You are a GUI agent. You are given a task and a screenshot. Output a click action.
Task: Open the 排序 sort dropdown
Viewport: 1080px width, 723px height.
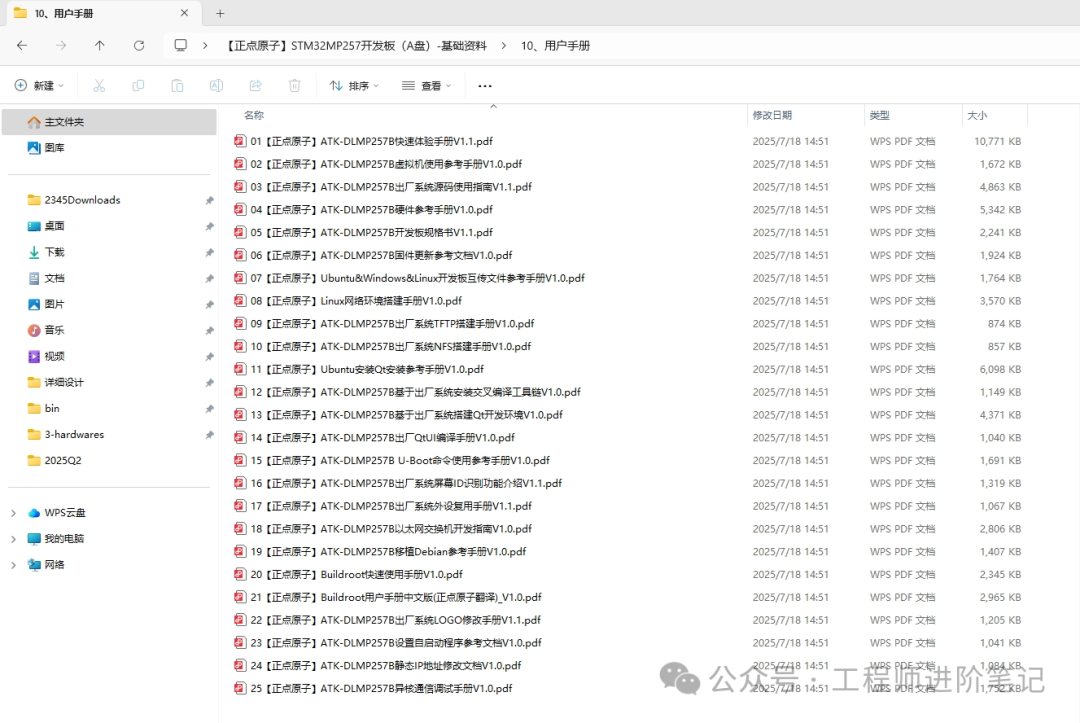pos(354,85)
